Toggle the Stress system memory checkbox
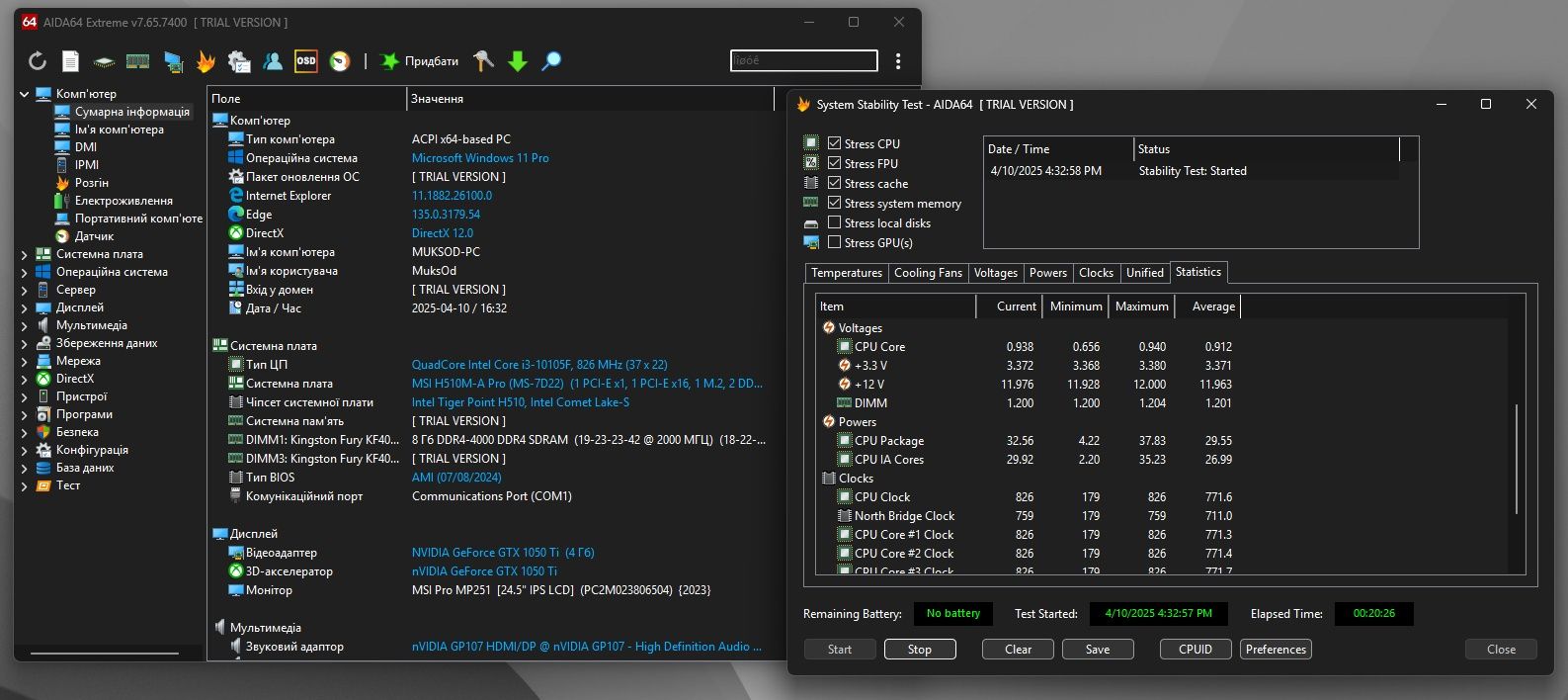This screenshot has width=1568, height=700. click(834, 203)
